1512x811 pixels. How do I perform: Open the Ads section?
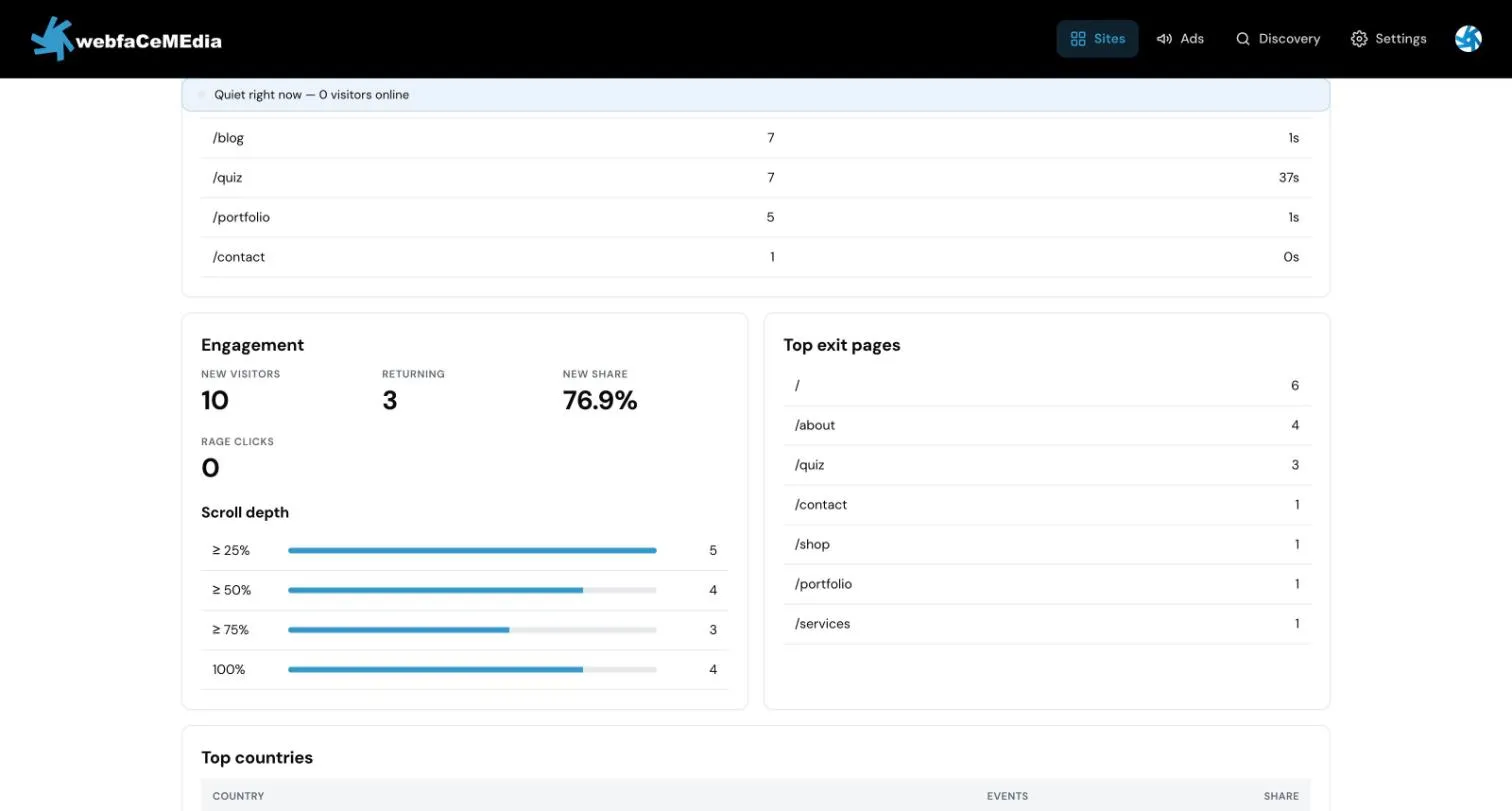coord(1180,39)
